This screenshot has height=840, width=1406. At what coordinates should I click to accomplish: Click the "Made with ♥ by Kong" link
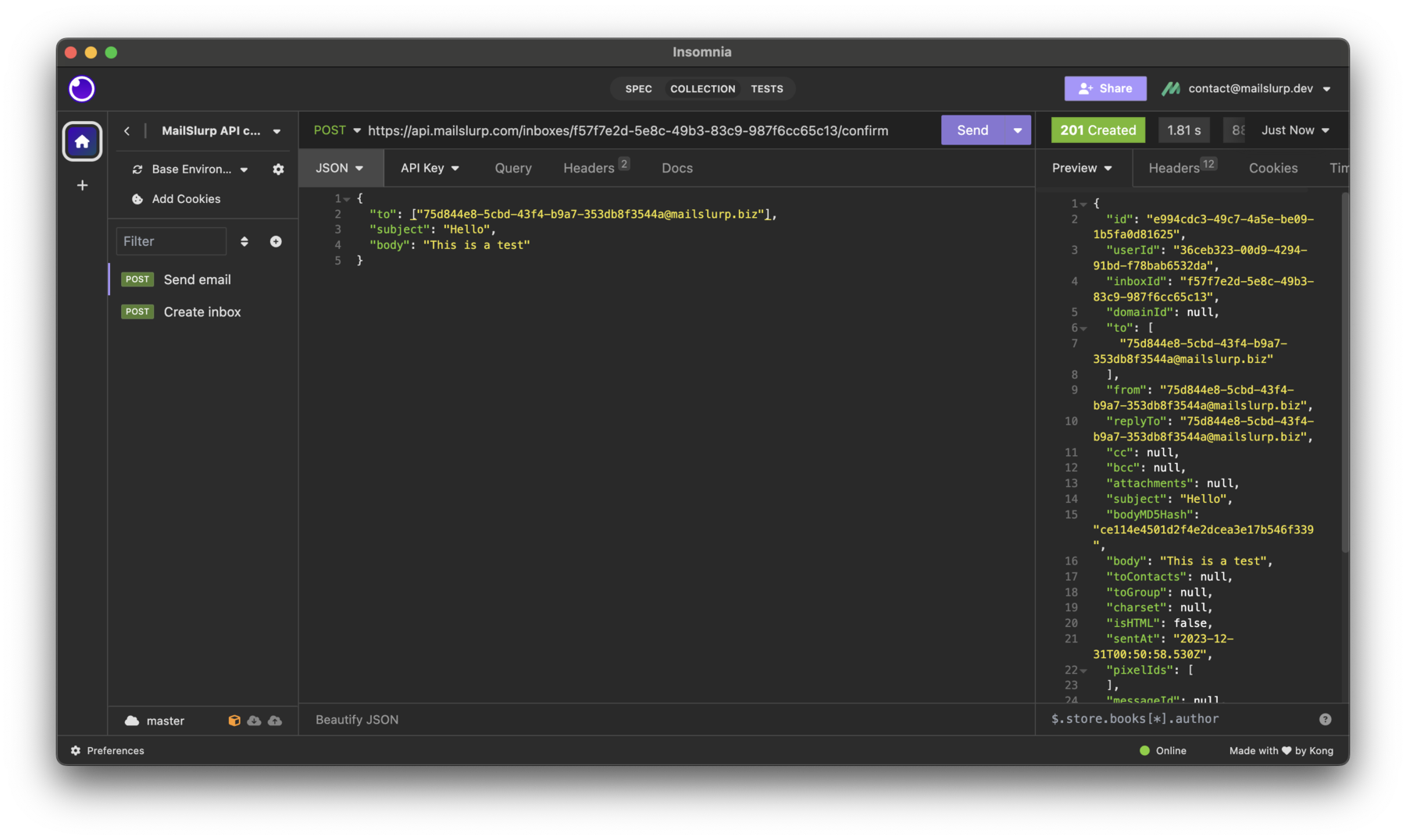click(1281, 750)
